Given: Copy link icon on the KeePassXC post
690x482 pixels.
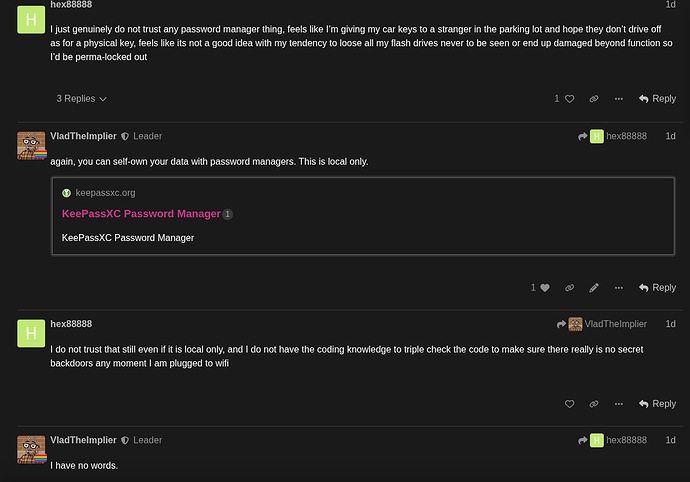Looking at the screenshot, I should coord(569,288).
